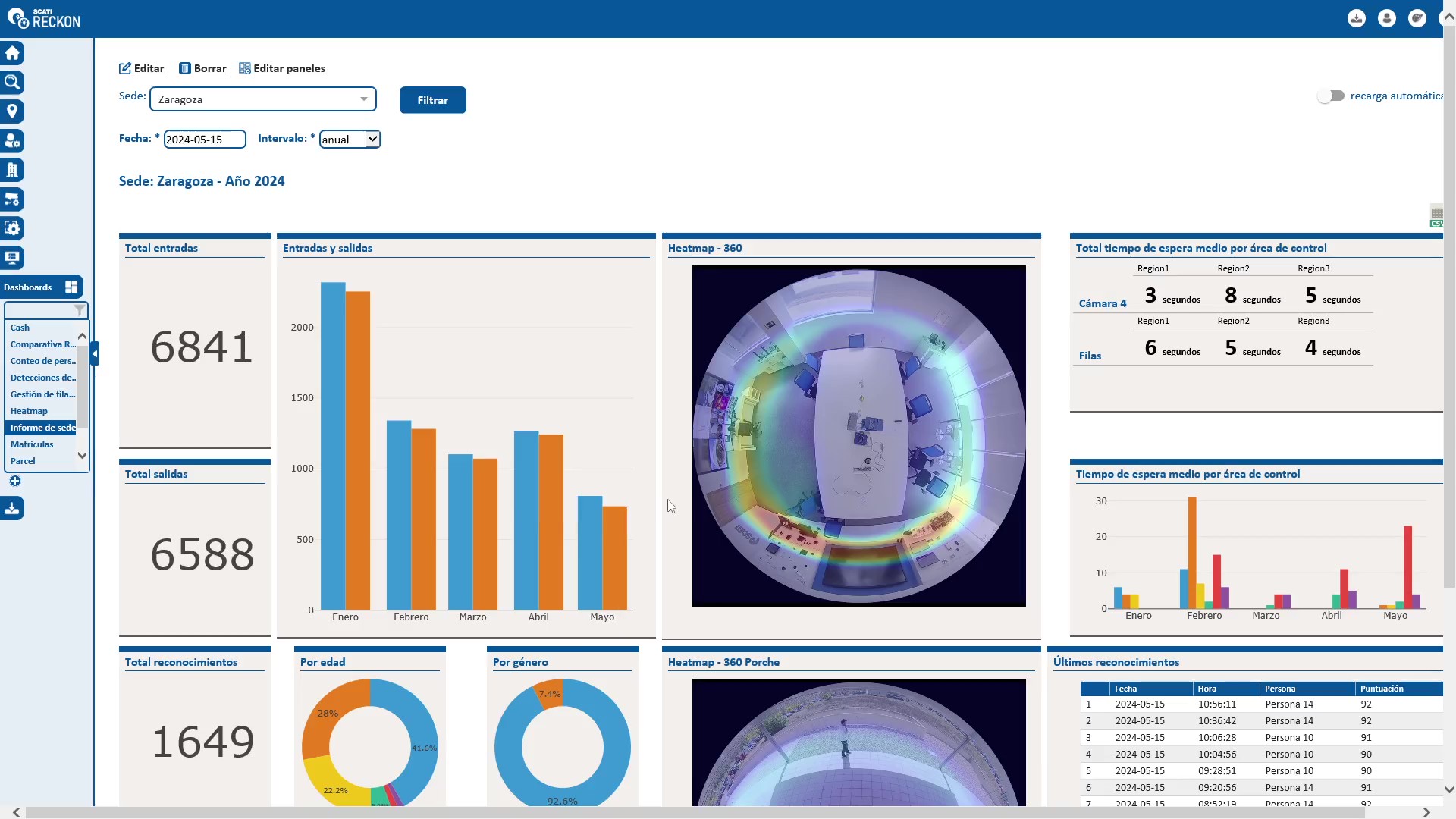Click the Editar pencil icon

(125, 68)
